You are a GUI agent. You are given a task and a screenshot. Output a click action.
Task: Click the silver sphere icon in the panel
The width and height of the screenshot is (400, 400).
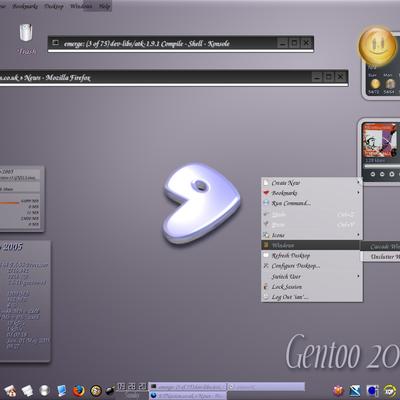44,390
